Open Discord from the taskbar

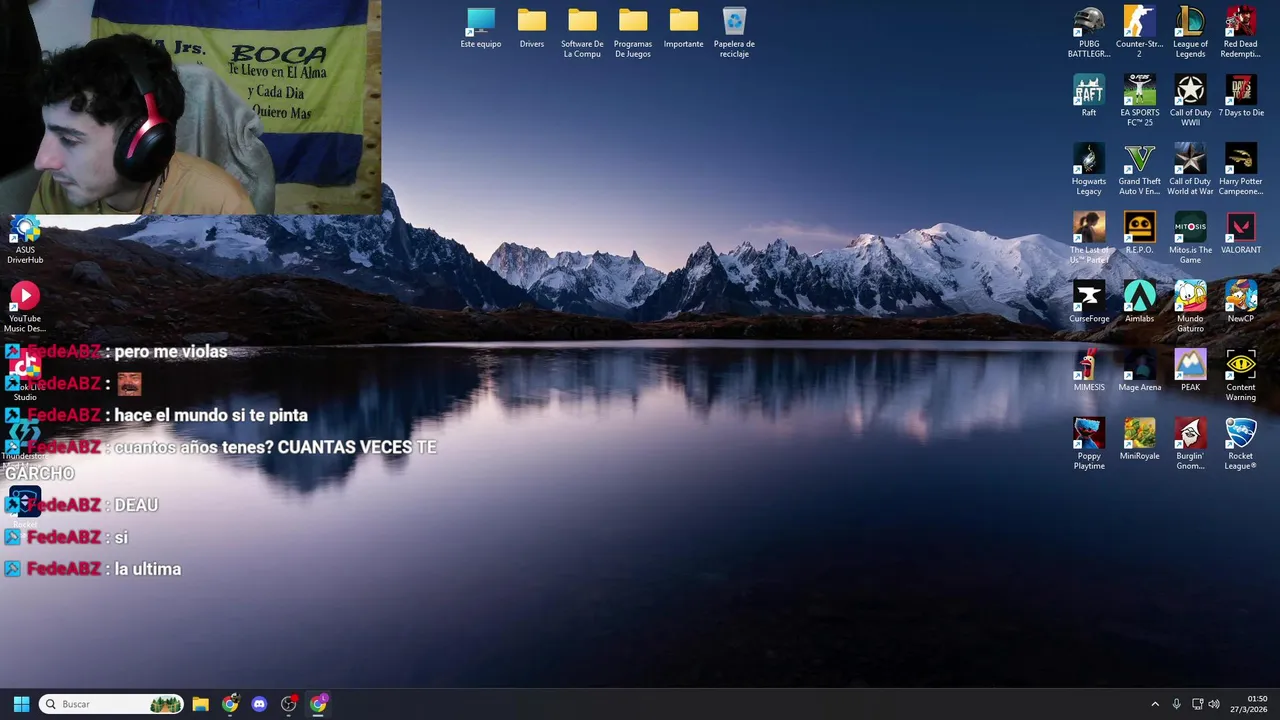259,704
